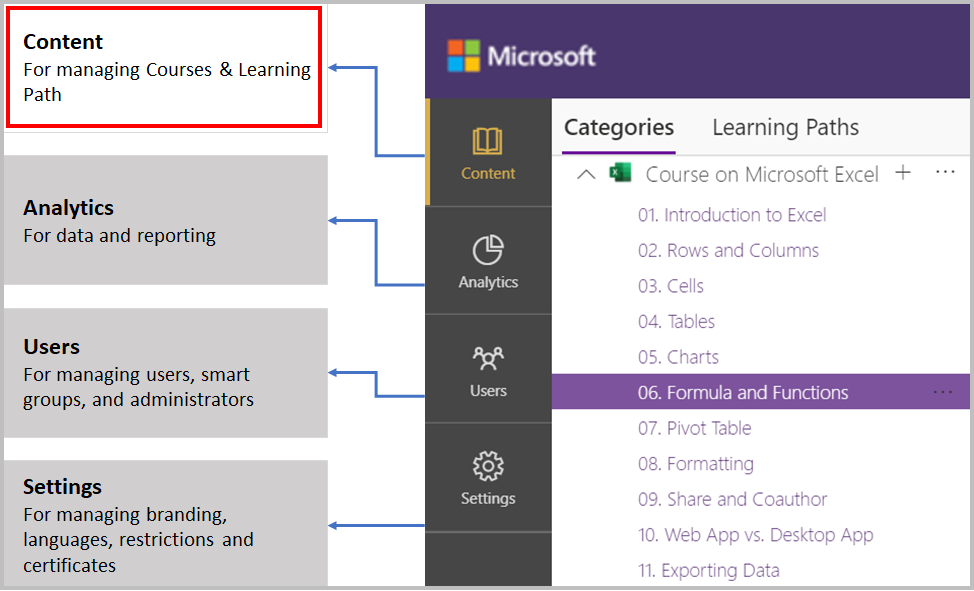Screen dimensions: 974x591
Task: Add item with plus icon beside course
Action: coord(903,172)
